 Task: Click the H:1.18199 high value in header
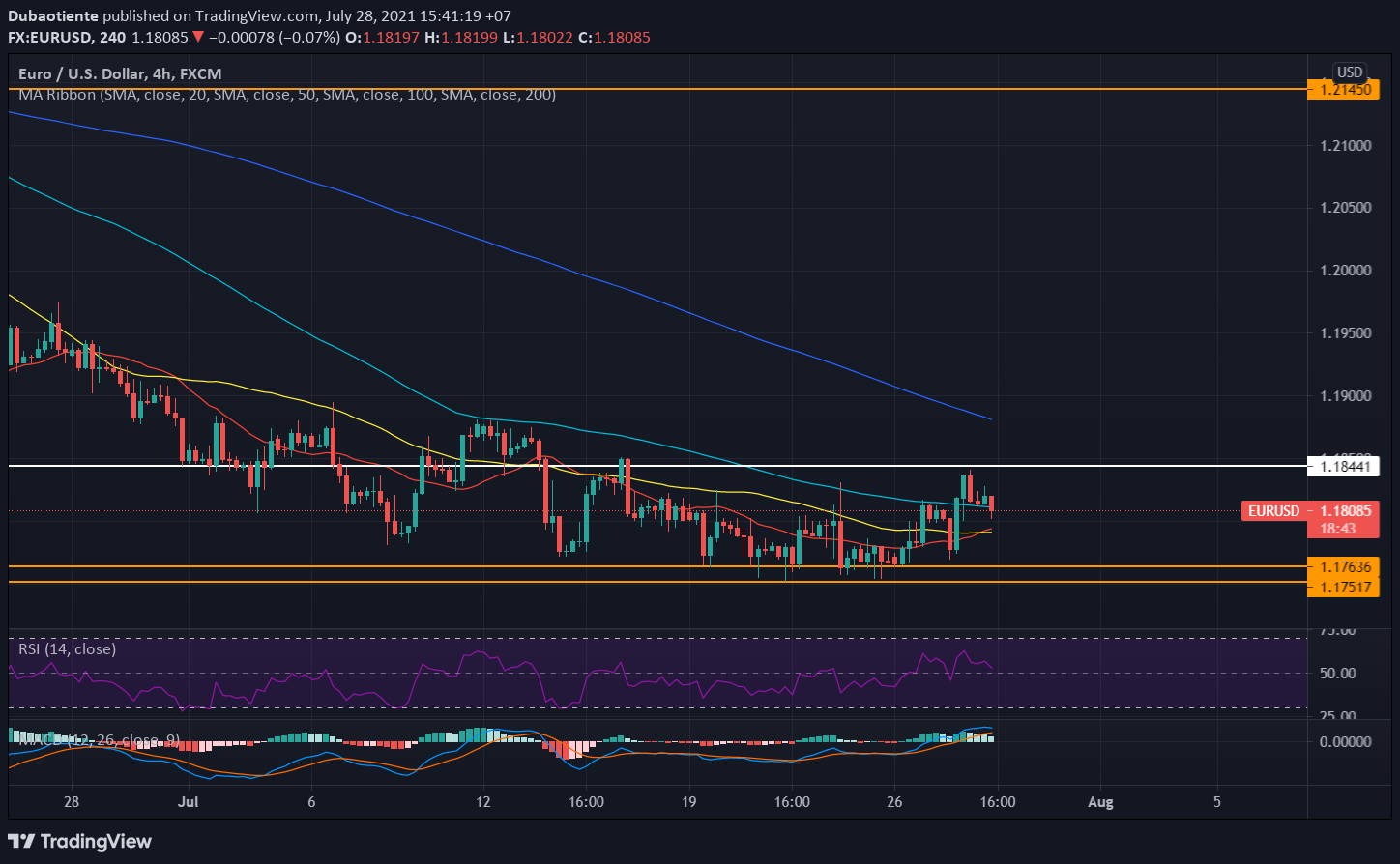459,38
